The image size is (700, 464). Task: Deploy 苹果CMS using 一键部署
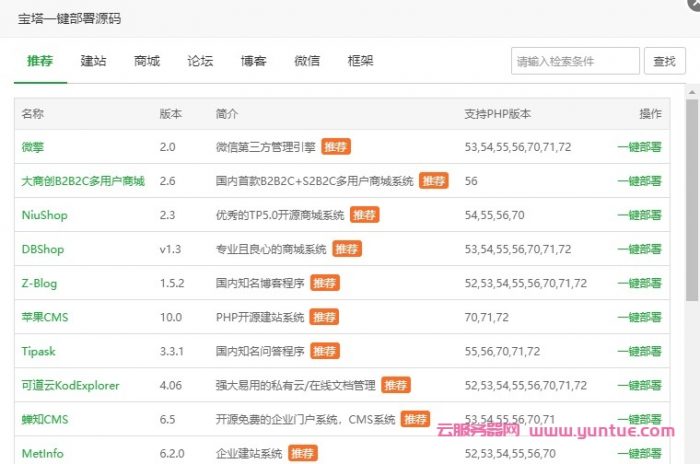click(639, 317)
